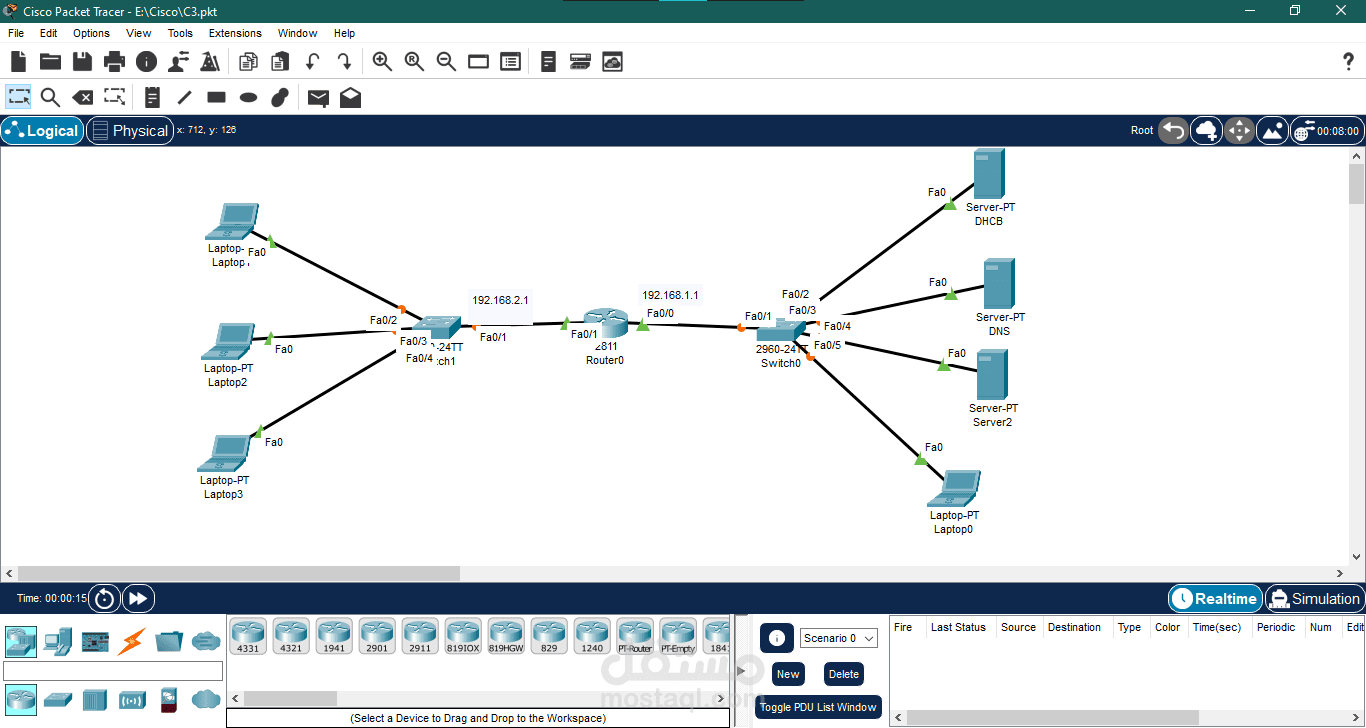The image size is (1366, 728).
Task: Click the Paste toolbar icon
Action: point(280,61)
